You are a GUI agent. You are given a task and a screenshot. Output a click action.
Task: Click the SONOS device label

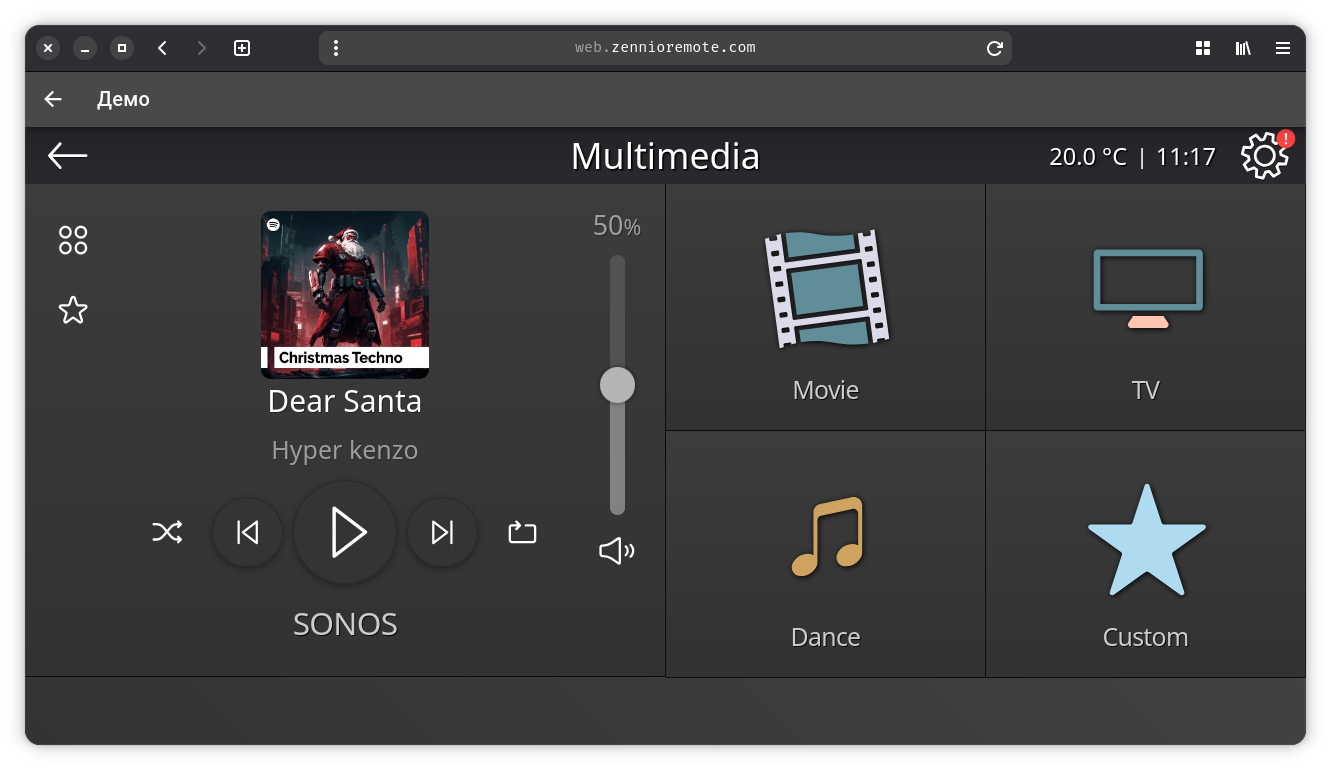345,624
